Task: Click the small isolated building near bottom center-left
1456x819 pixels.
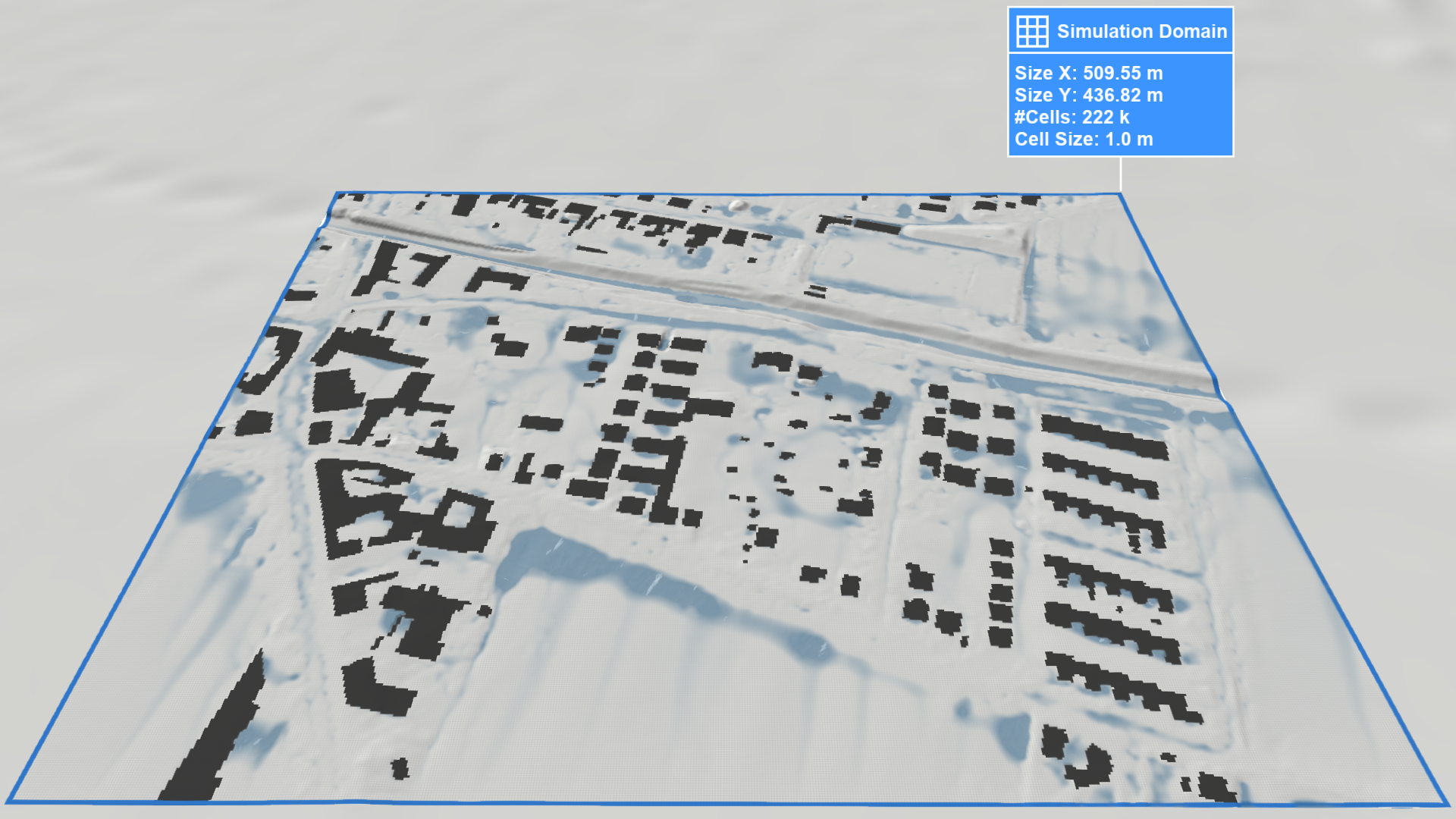Action: pyautogui.click(x=400, y=767)
